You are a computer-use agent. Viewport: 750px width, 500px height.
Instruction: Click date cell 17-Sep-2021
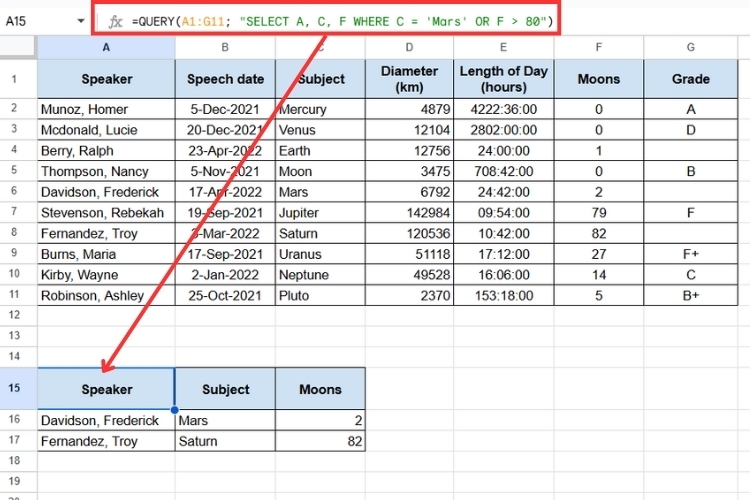click(x=225, y=254)
